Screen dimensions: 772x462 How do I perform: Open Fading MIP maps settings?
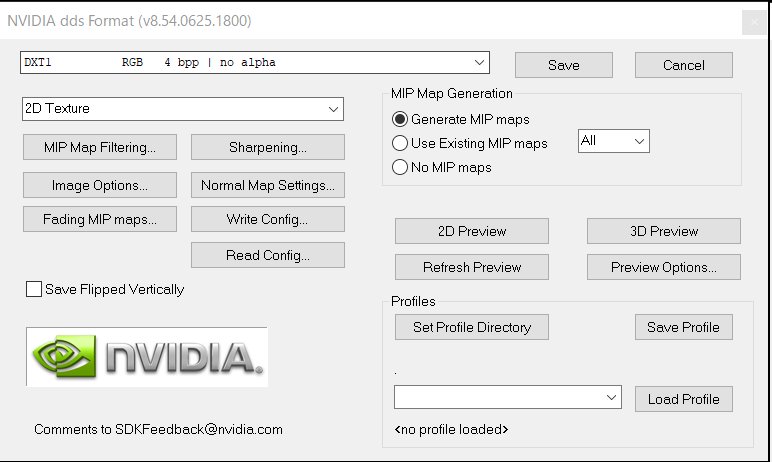coord(100,219)
